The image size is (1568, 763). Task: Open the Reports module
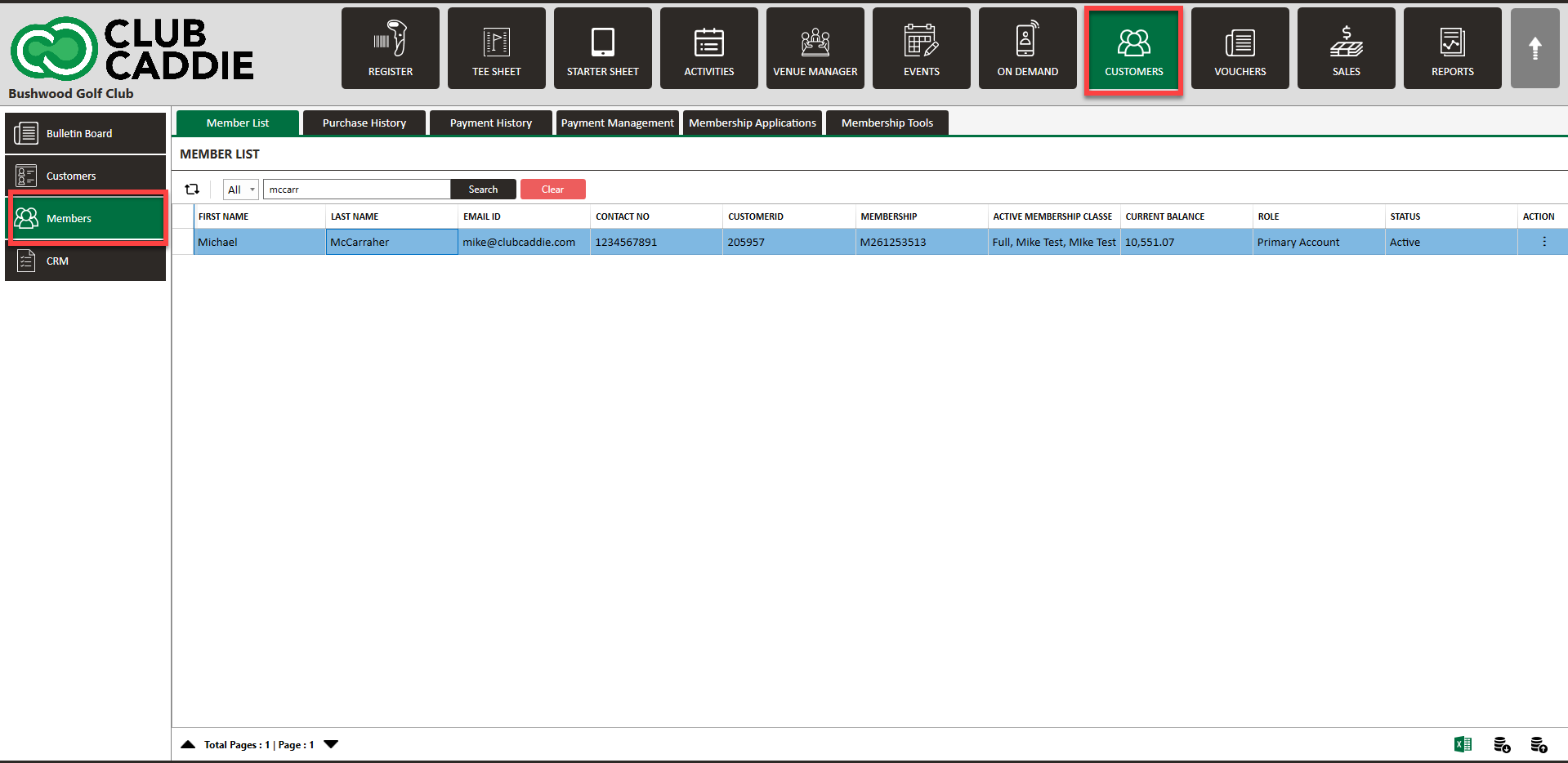click(x=1453, y=48)
